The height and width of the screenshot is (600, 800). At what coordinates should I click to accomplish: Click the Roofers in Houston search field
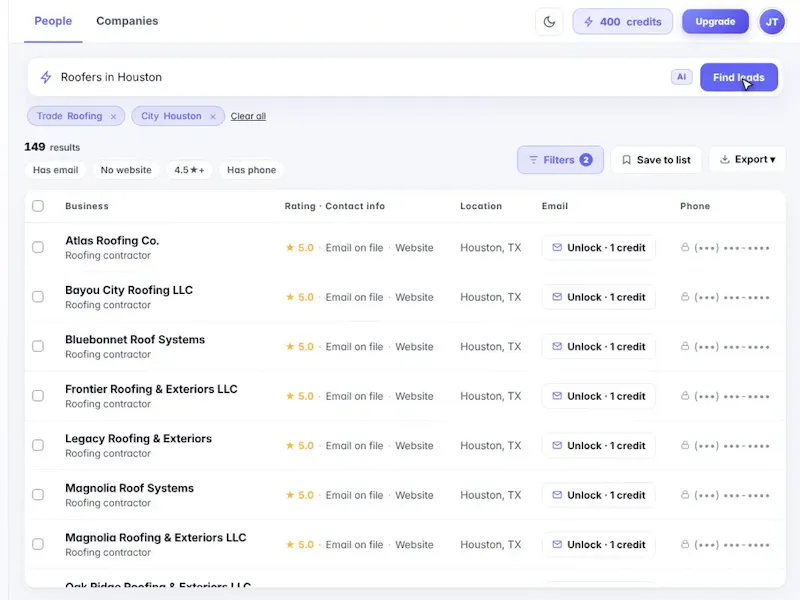(x=357, y=77)
